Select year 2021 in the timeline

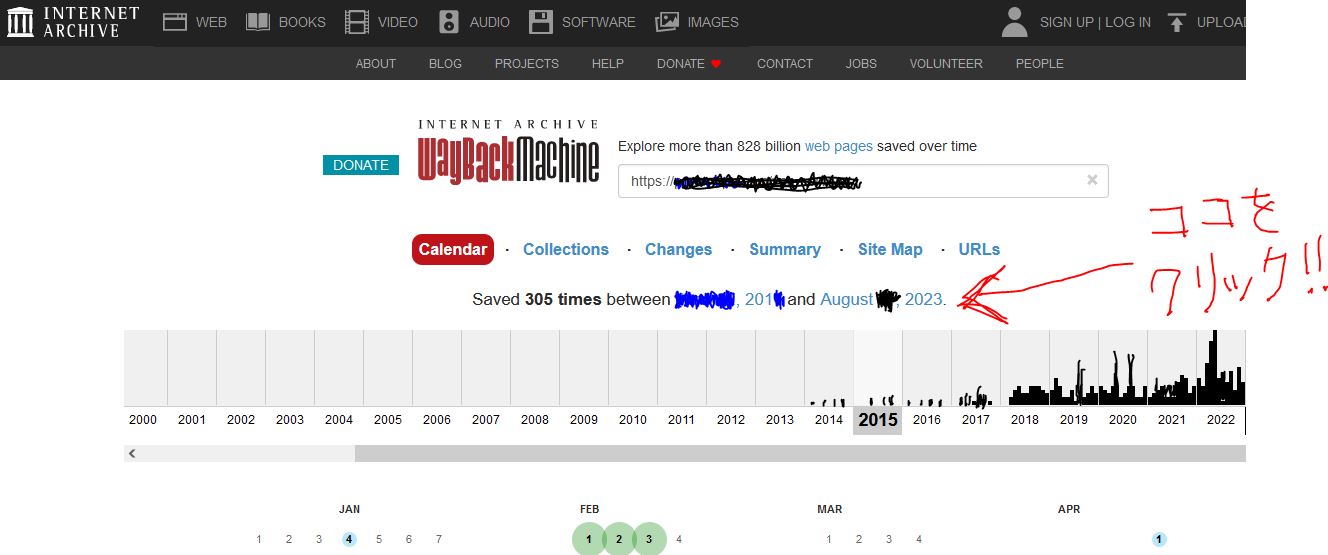[x=1172, y=420]
